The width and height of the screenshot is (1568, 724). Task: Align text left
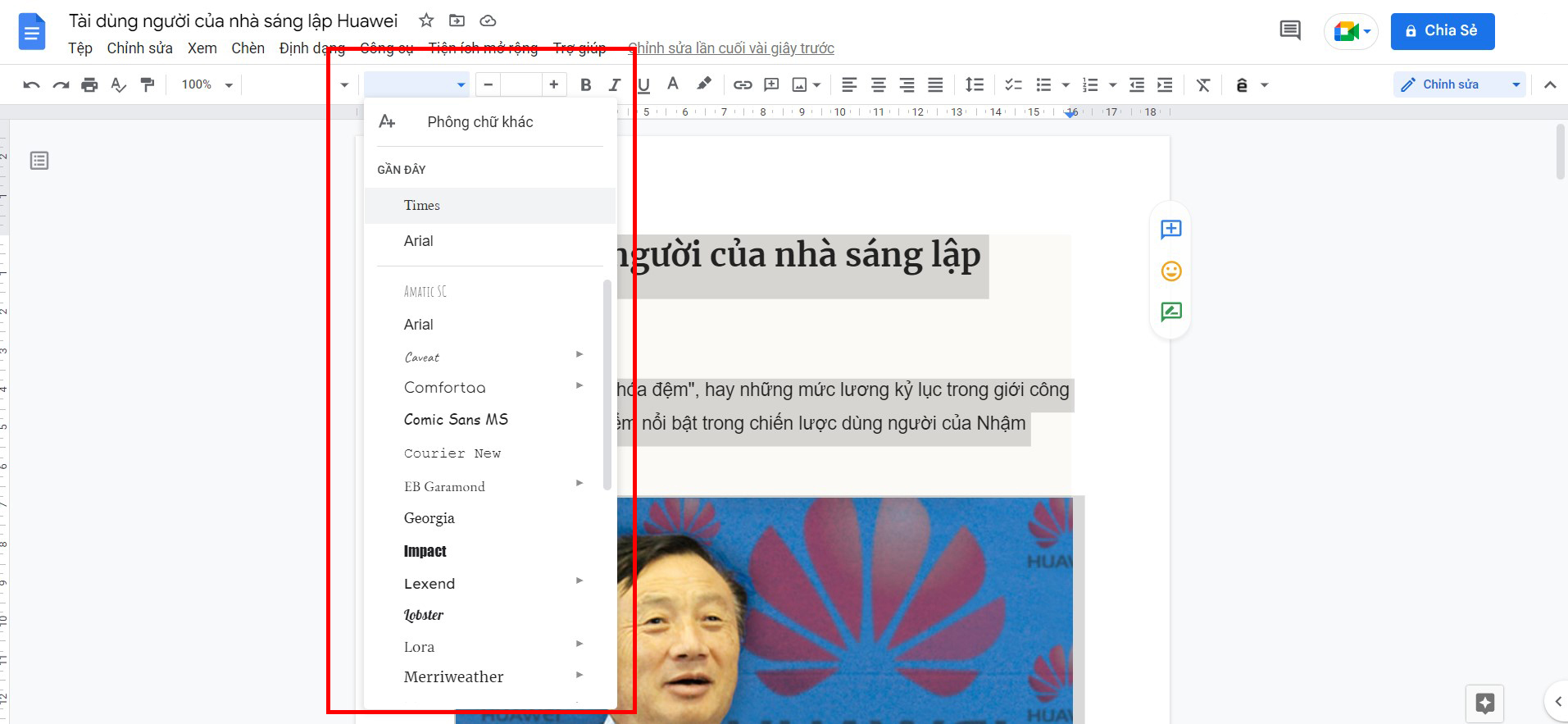849,84
